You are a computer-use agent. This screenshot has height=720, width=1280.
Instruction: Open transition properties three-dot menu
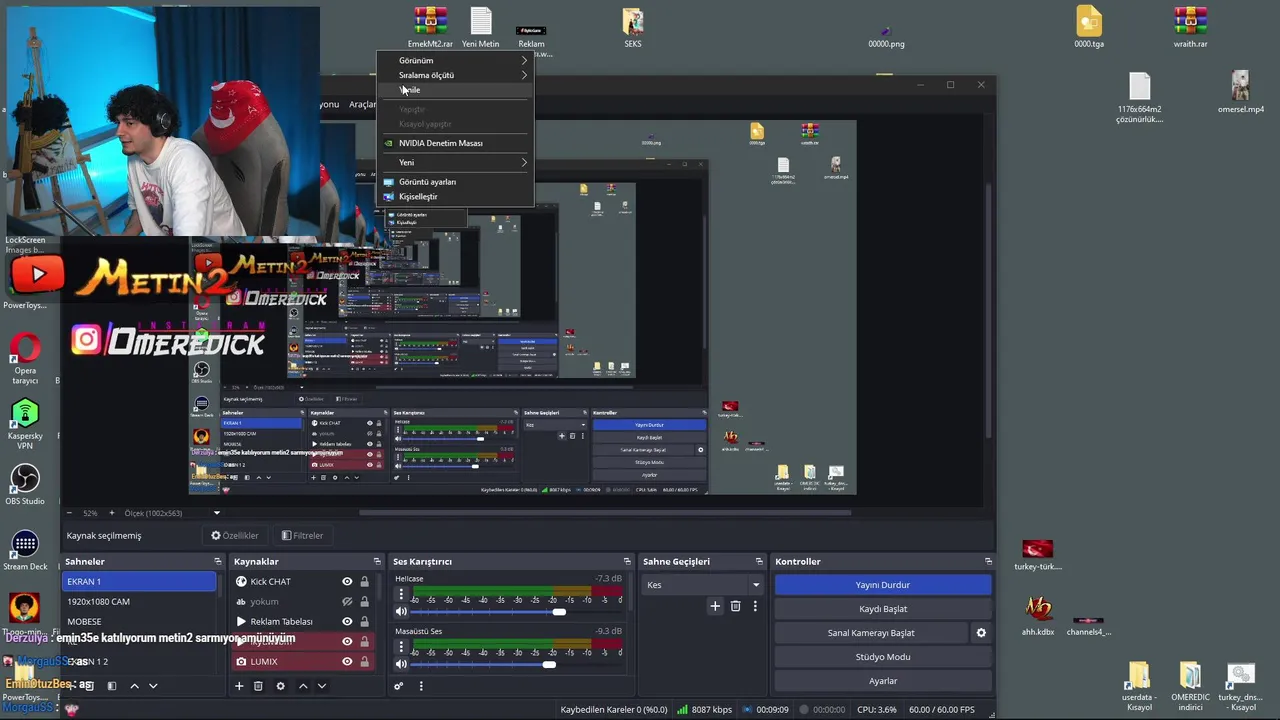(755, 606)
